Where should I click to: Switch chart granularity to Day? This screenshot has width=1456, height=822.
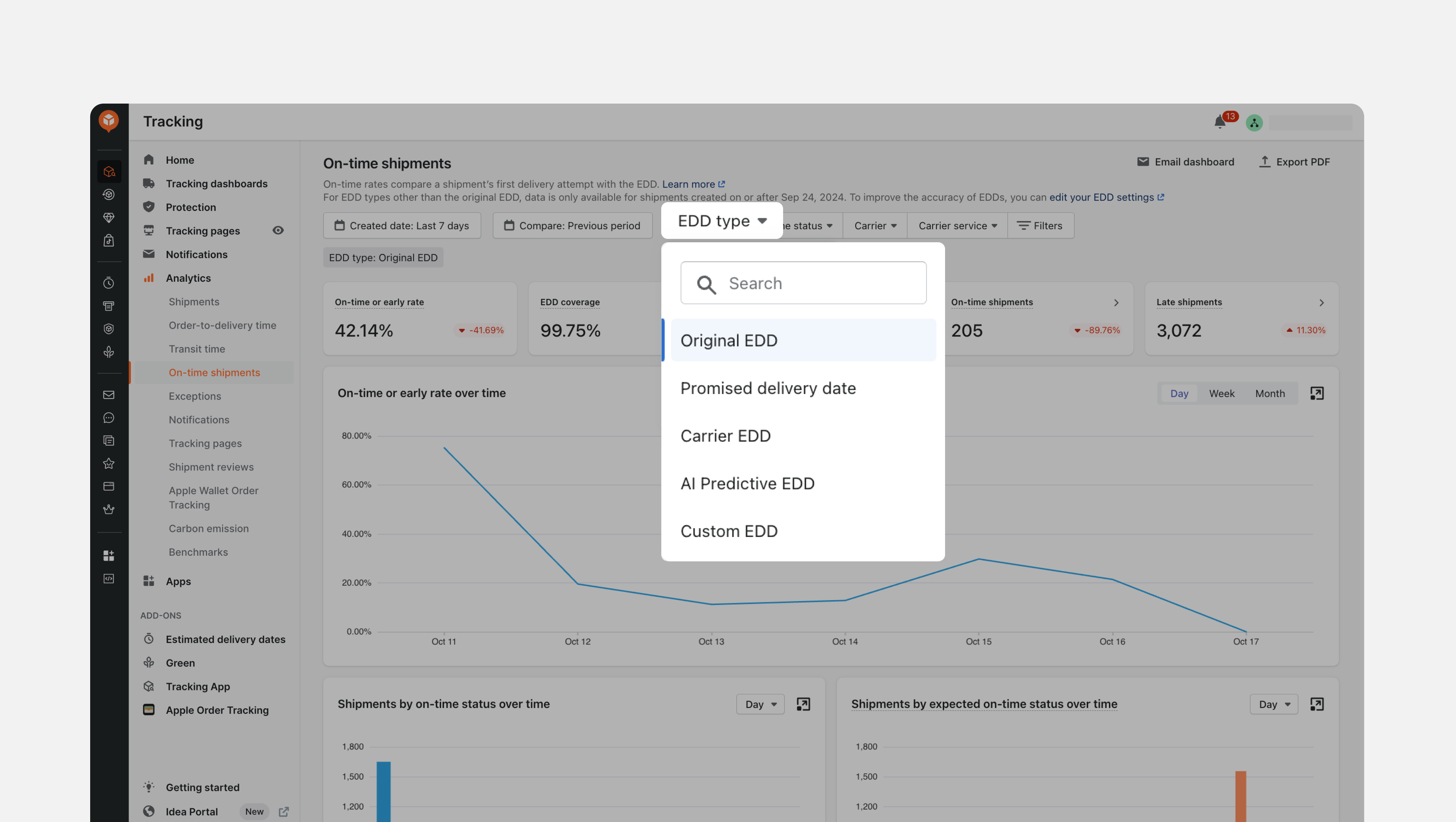[1179, 393]
